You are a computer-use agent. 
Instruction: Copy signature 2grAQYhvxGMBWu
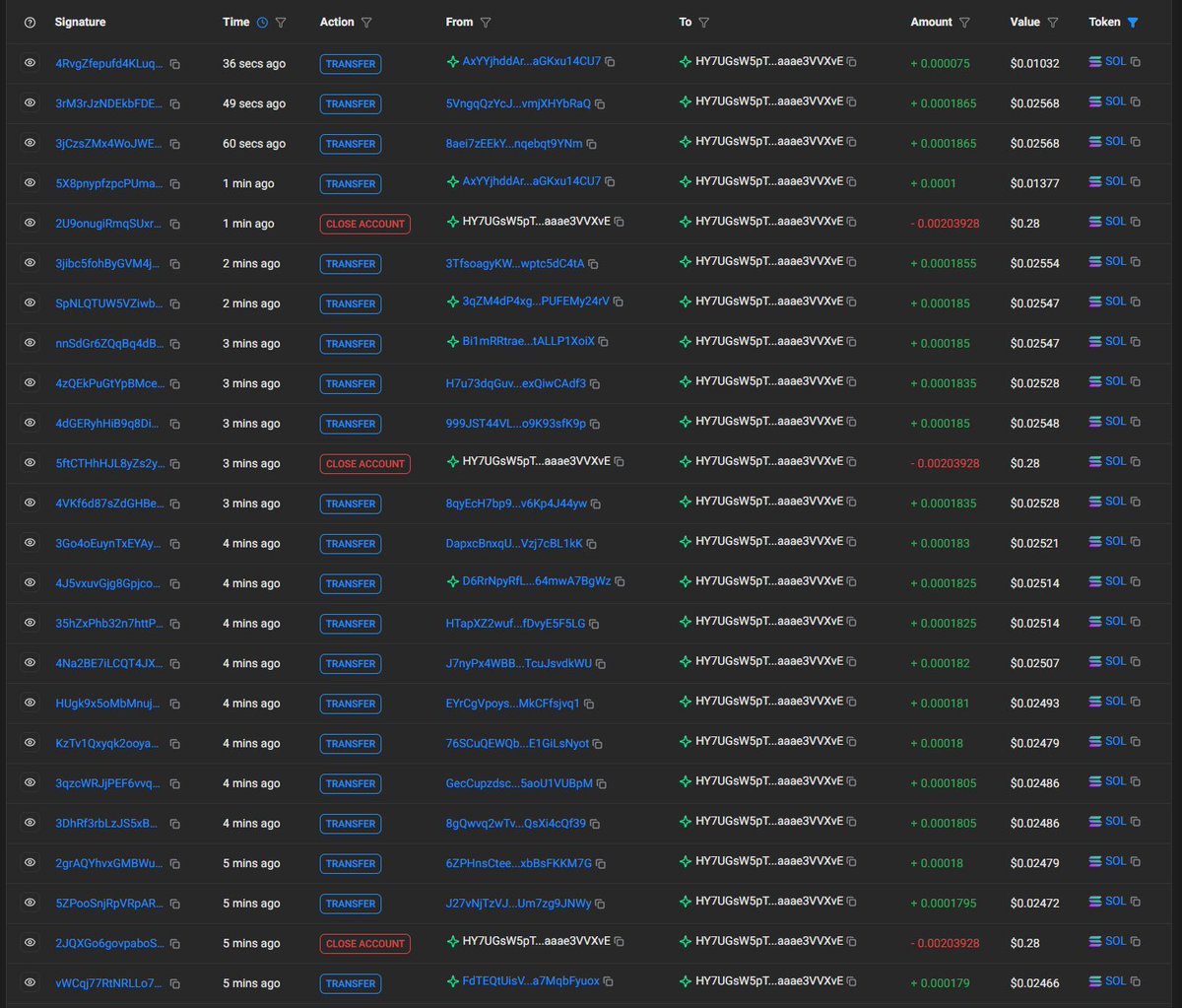pyautogui.click(x=174, y=863)
